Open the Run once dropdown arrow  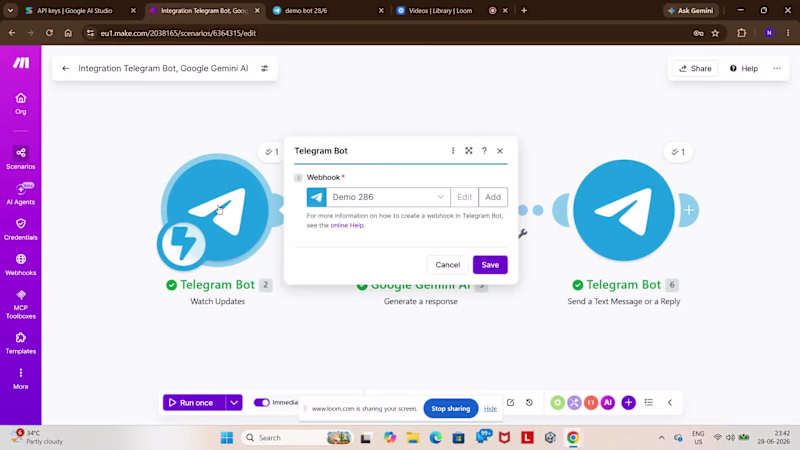click(x=234, y=403)
